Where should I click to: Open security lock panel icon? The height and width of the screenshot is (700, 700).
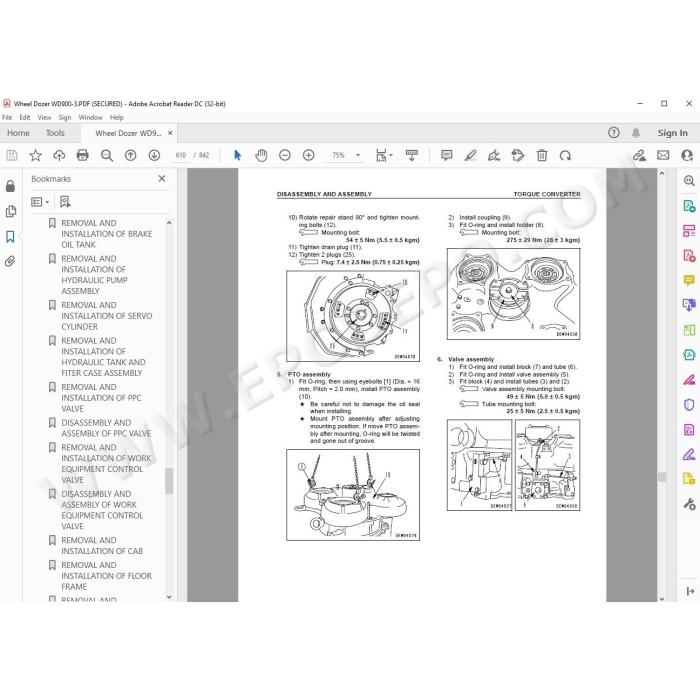pos(10,186)
